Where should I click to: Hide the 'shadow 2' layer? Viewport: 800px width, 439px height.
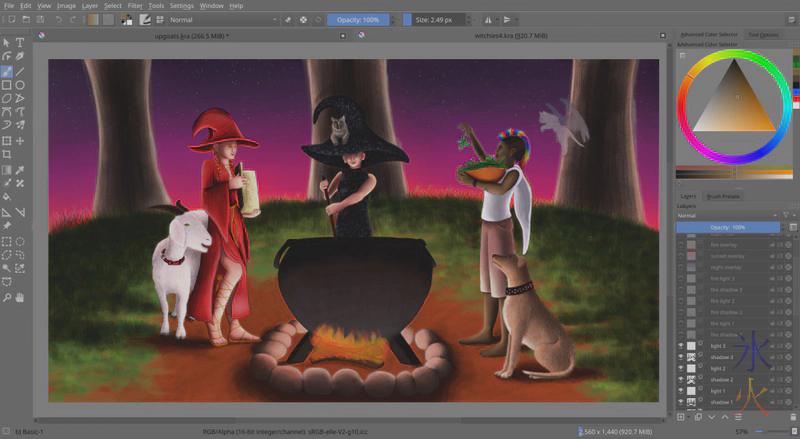click(x=681, y=380)
